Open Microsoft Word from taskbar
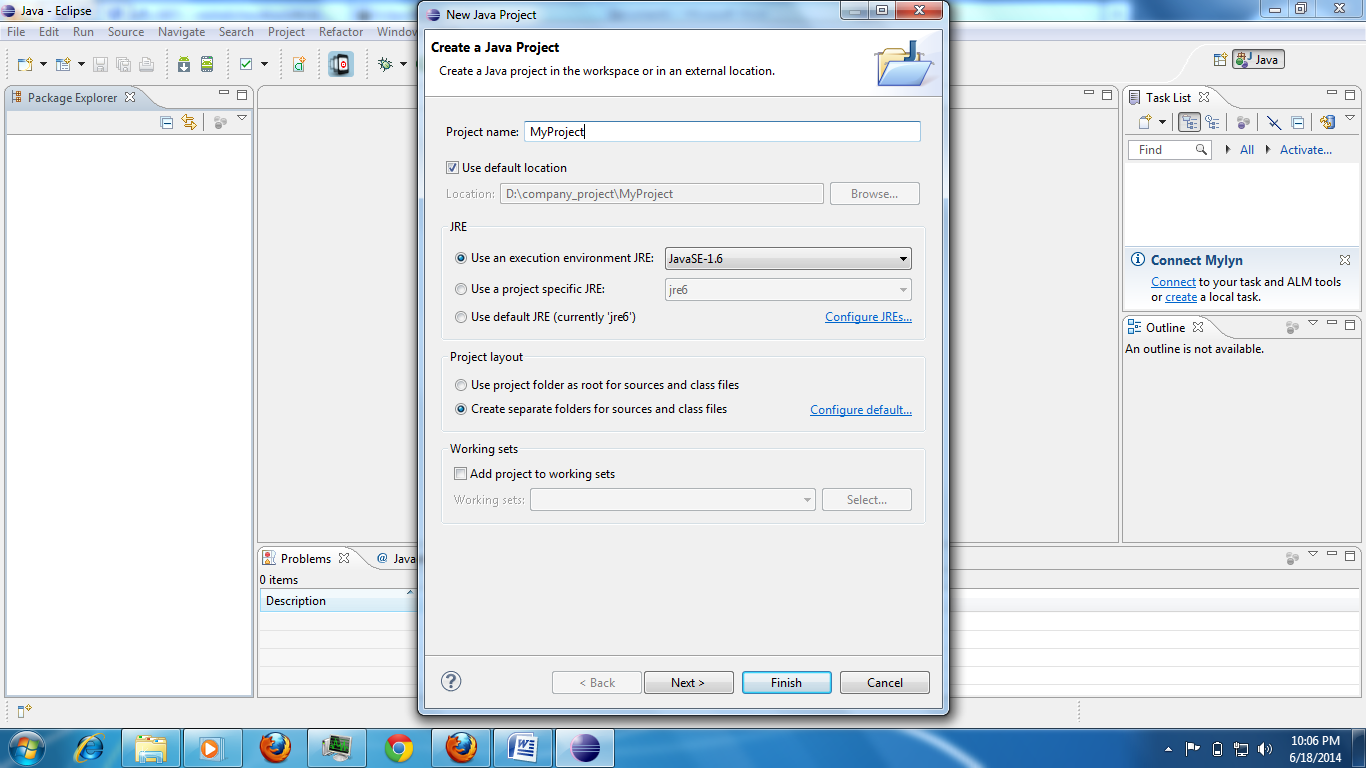This screenshot has width=1366, height=768. click(x=523, y=748)
